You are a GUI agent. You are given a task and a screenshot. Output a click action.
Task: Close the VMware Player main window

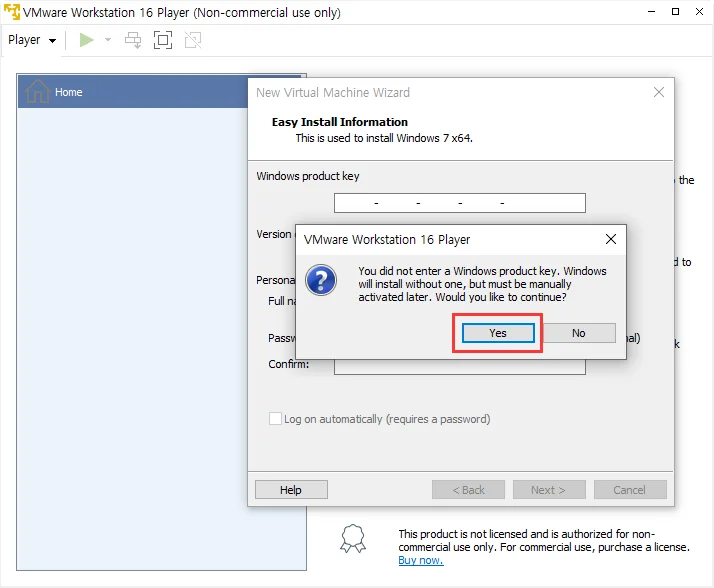699,12
